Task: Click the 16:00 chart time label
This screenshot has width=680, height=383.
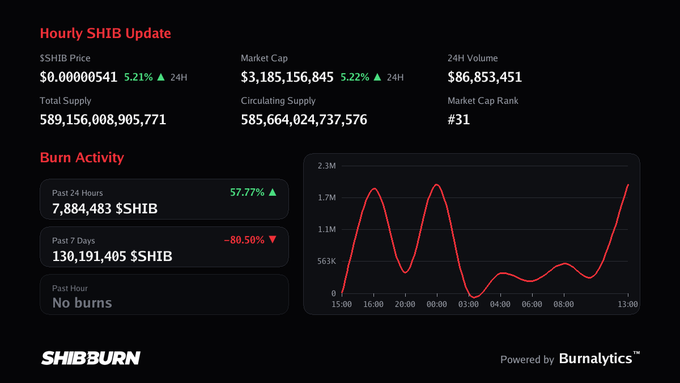Action: pos(373,304)
